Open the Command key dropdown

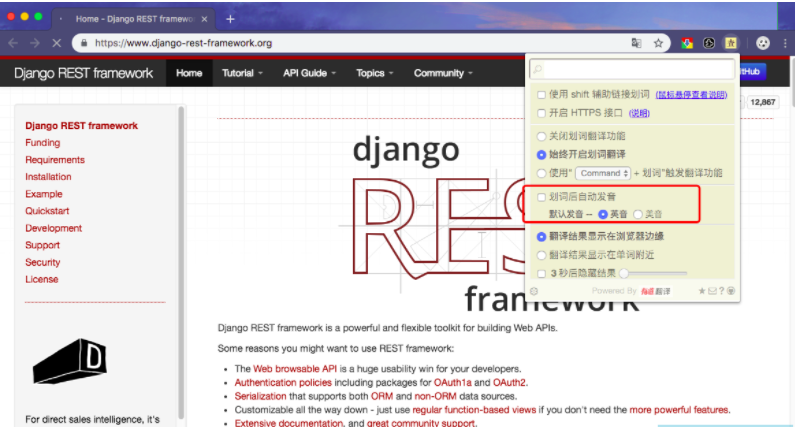tap(603, 173)
